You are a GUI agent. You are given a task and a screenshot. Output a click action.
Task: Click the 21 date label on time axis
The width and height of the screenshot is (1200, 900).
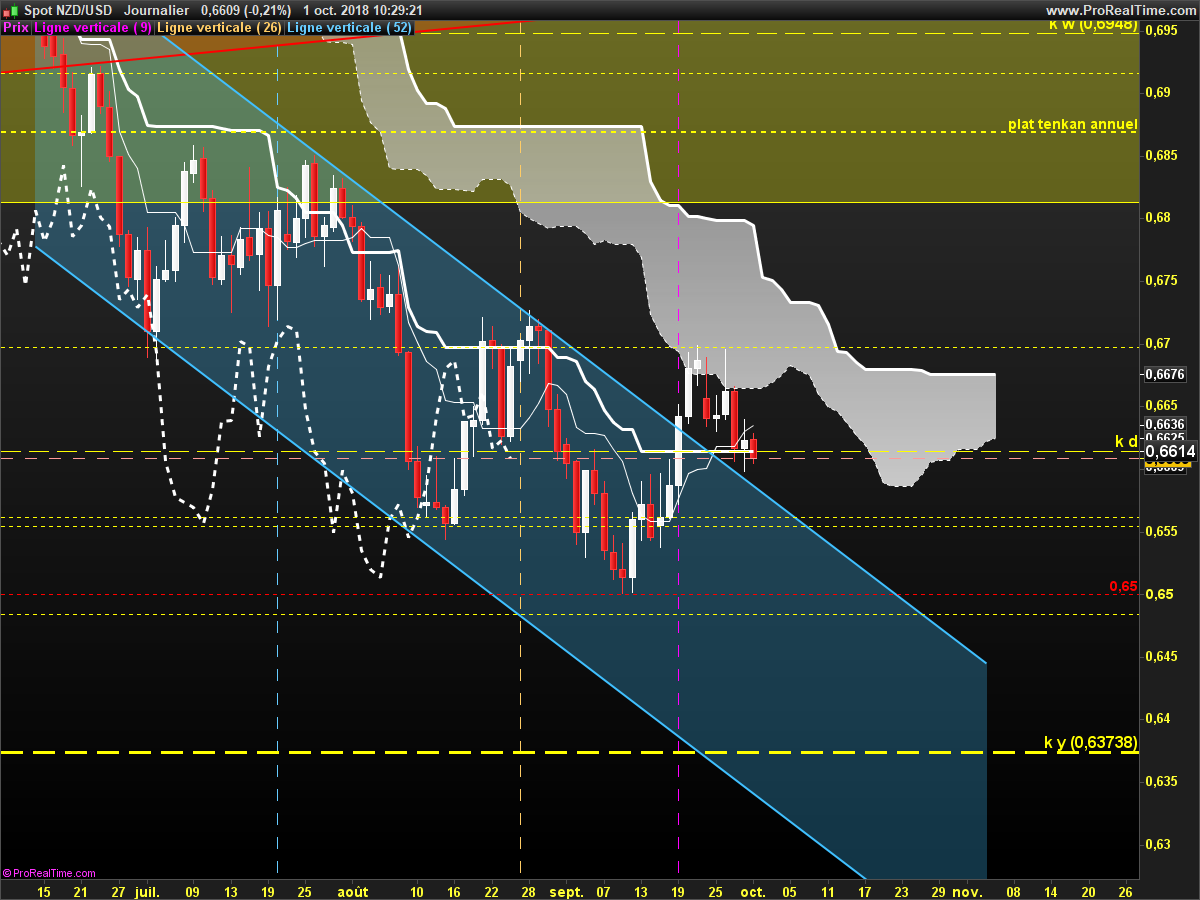[x=82, y=890]
